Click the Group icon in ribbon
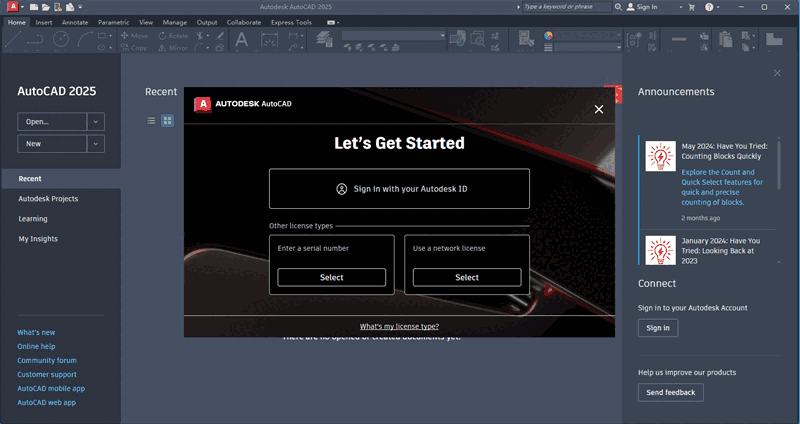The image size is (800, 424). click(x=634, y=39)
